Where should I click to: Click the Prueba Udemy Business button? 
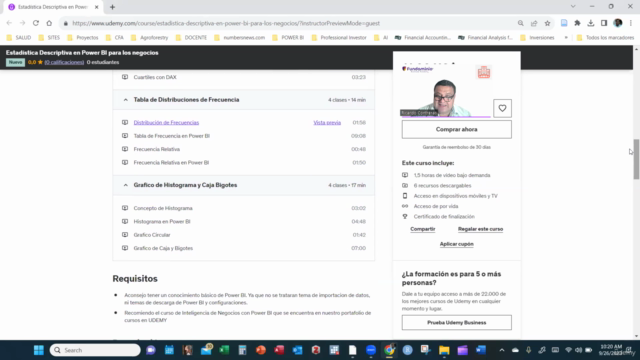click(x=456, y=322)
